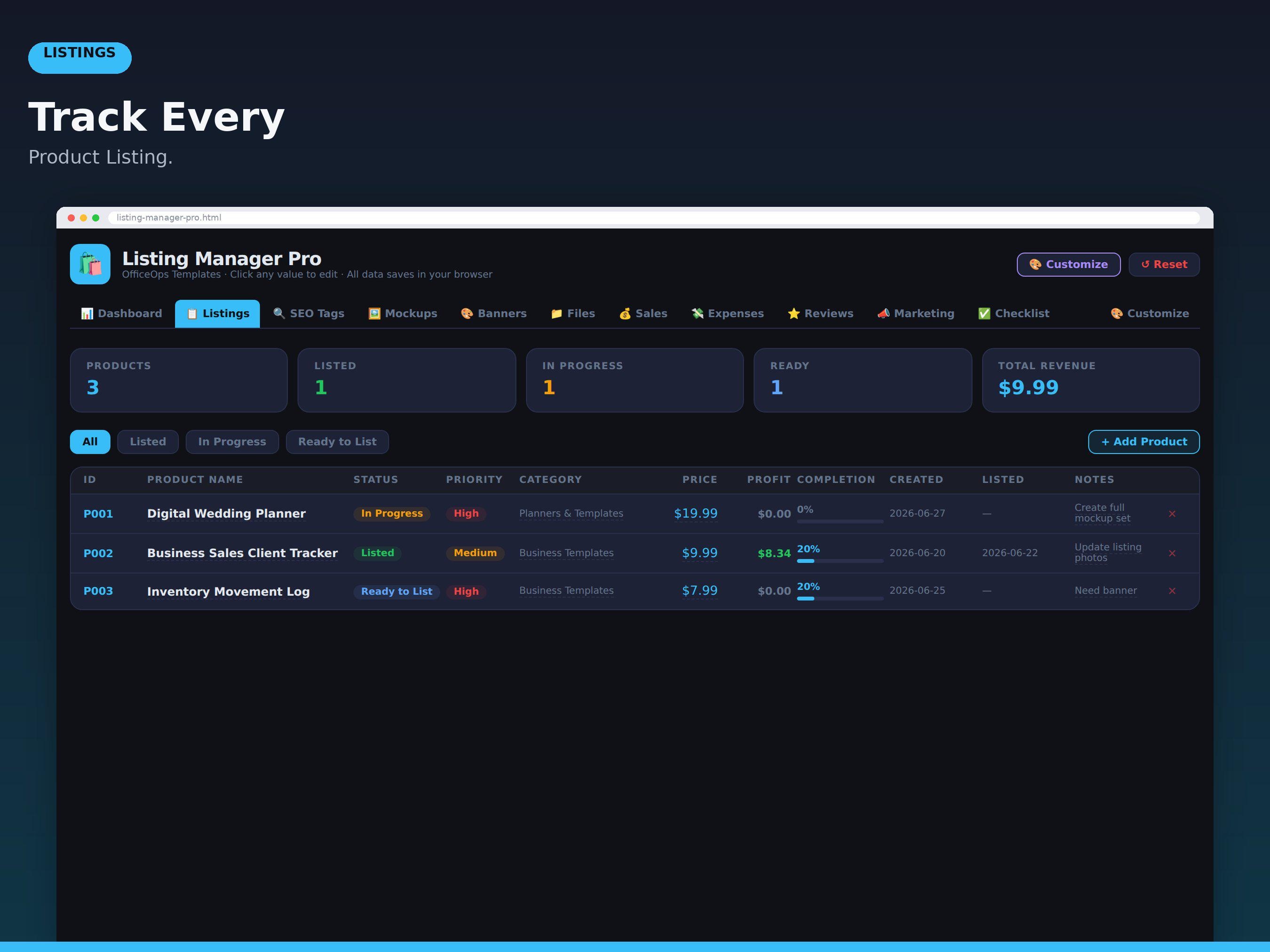Switch to the Sales tab
Image resolution: width=1270 pixels, height=952 pixels.
[x=643, y=313]
